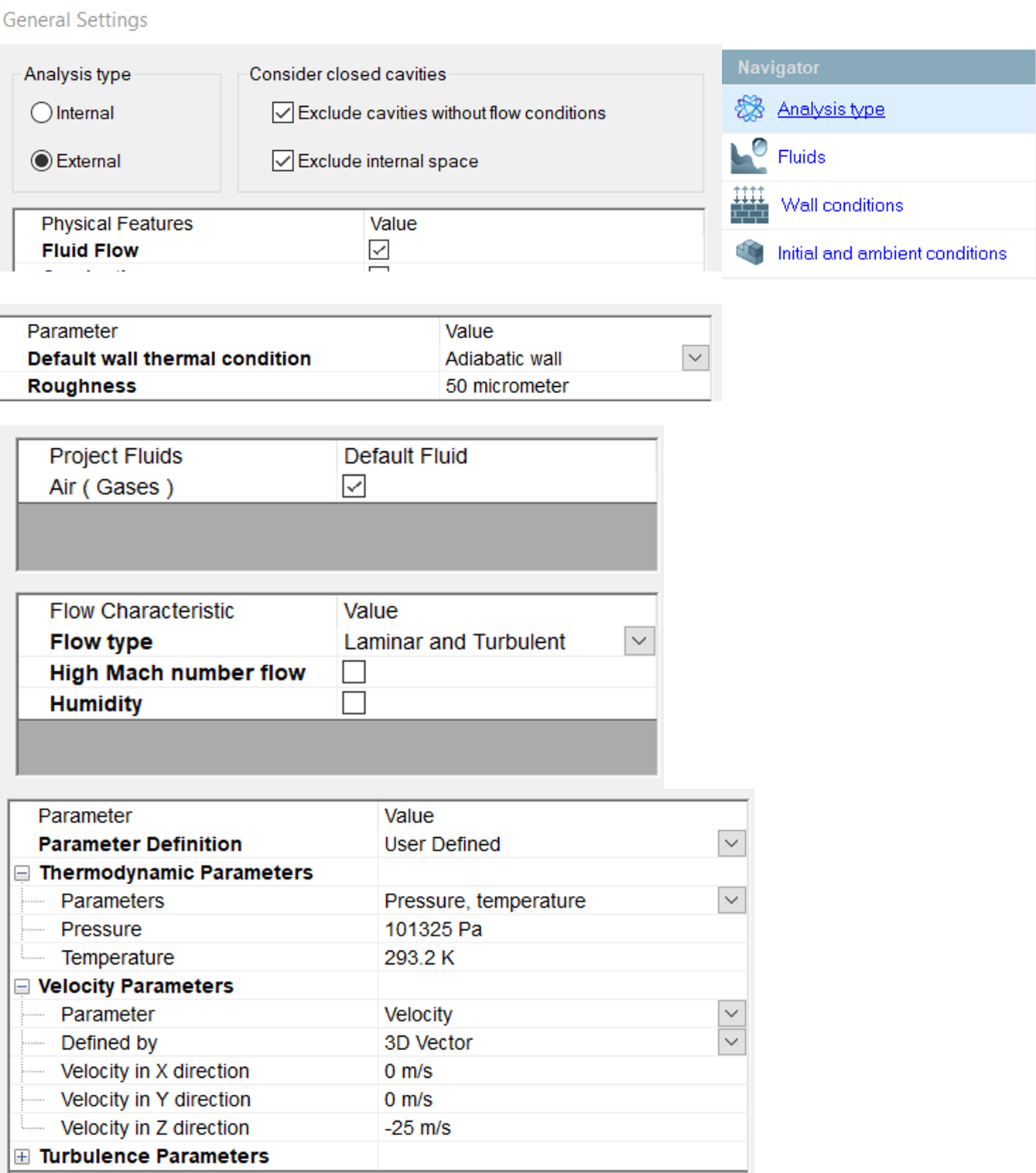
Task: Select the Internal analysis type
Action: coord(42,113)
